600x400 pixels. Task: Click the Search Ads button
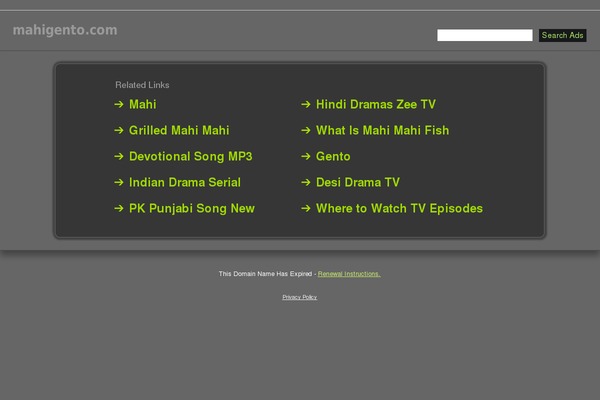(562, 35)
